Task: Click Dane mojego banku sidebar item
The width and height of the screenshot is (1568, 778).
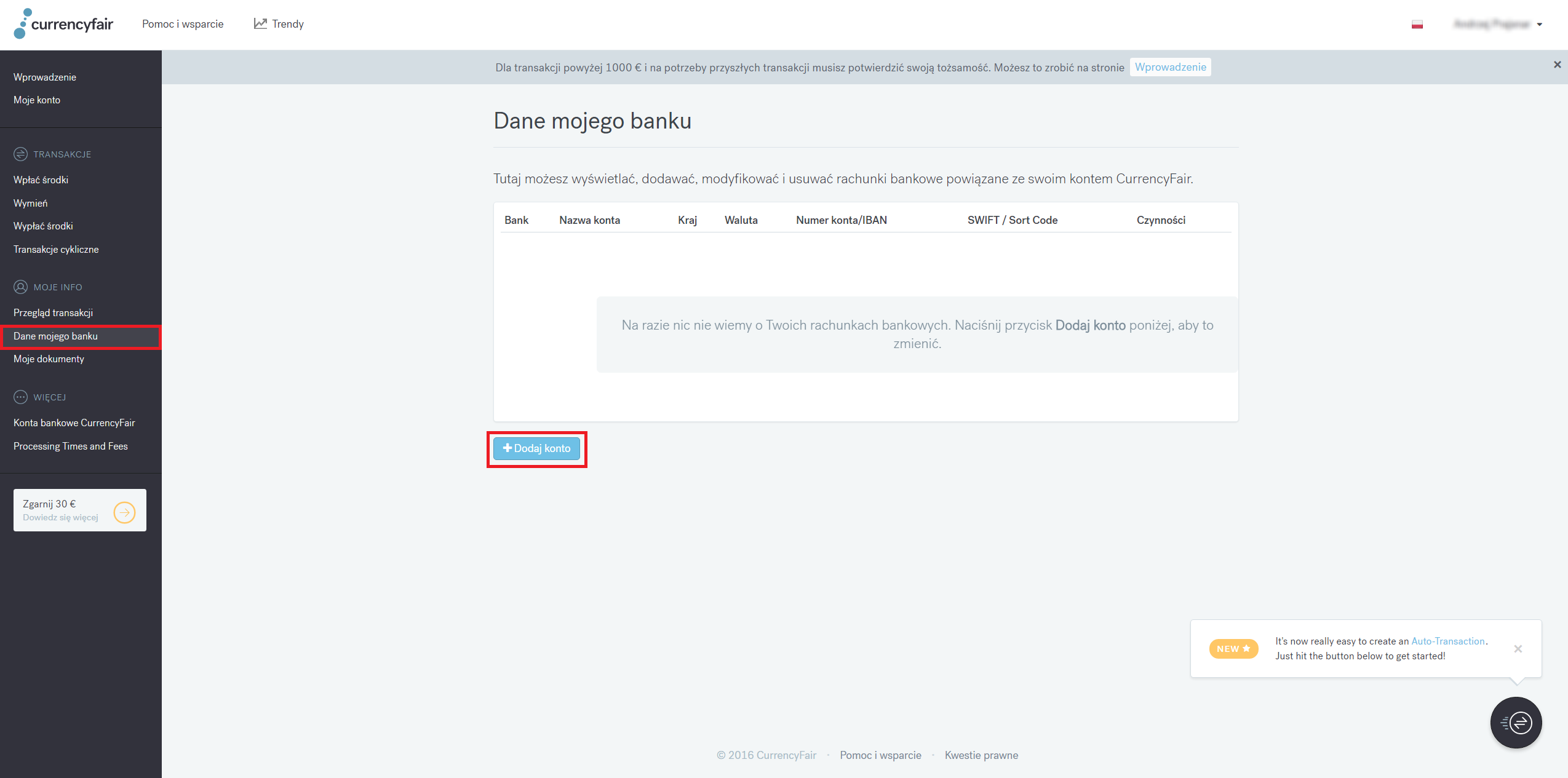Action: tap(55, 335)
